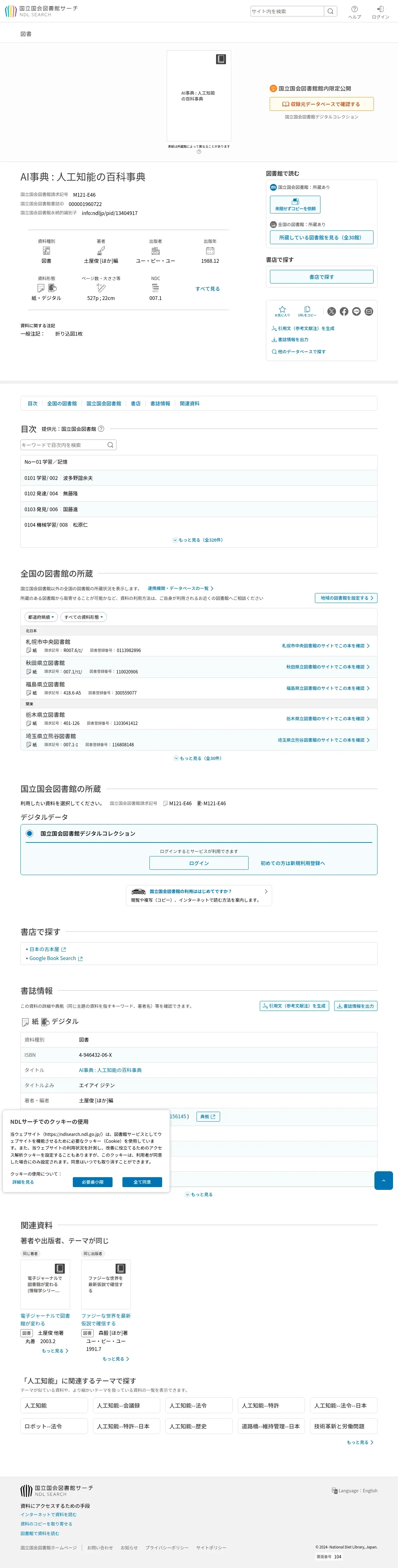398x1568 pixels.
Task: Click the 典拠 external link button
Action: pos(207,1116)
